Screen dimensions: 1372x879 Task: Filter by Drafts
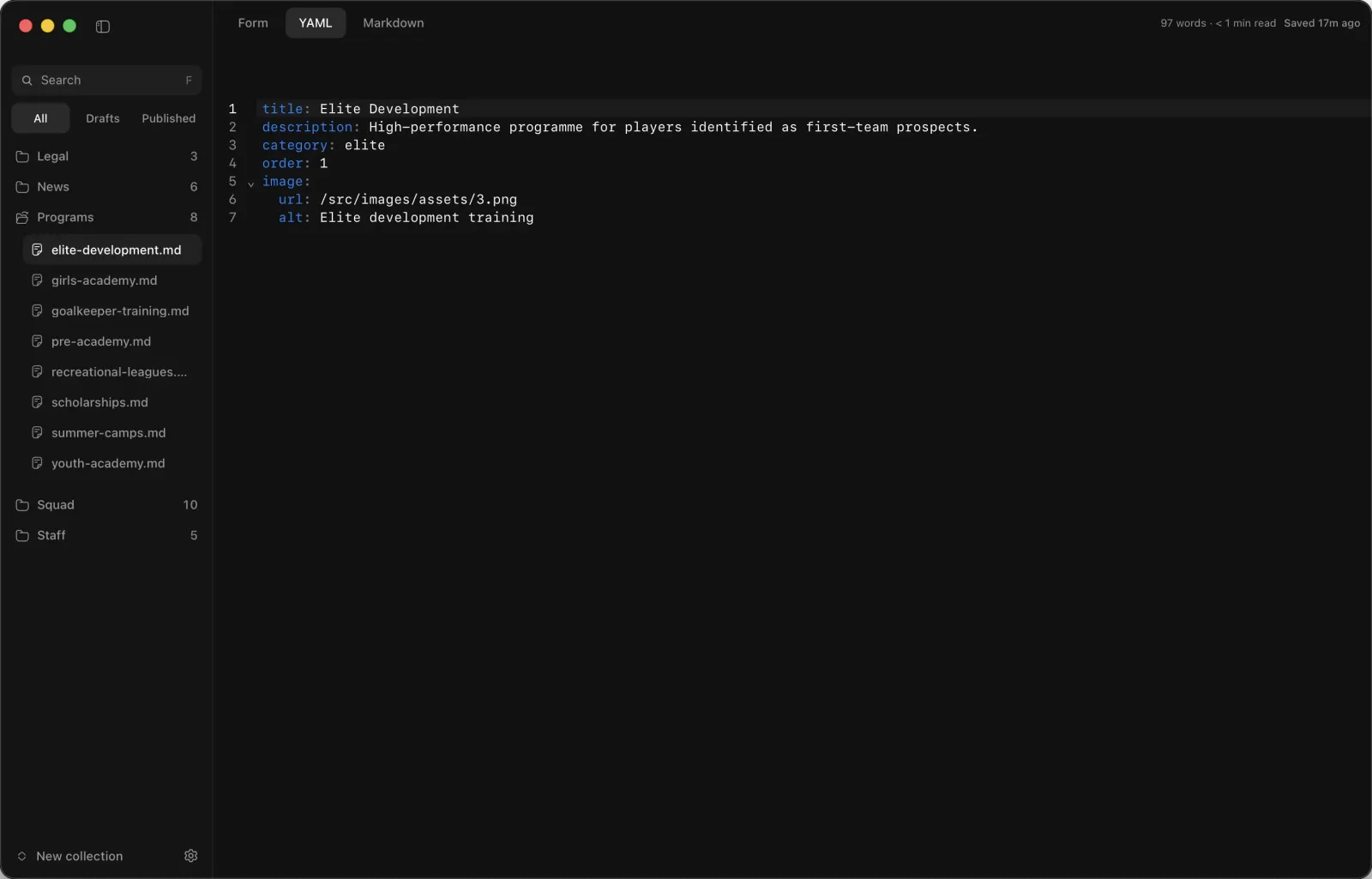[x=103, y=118]
